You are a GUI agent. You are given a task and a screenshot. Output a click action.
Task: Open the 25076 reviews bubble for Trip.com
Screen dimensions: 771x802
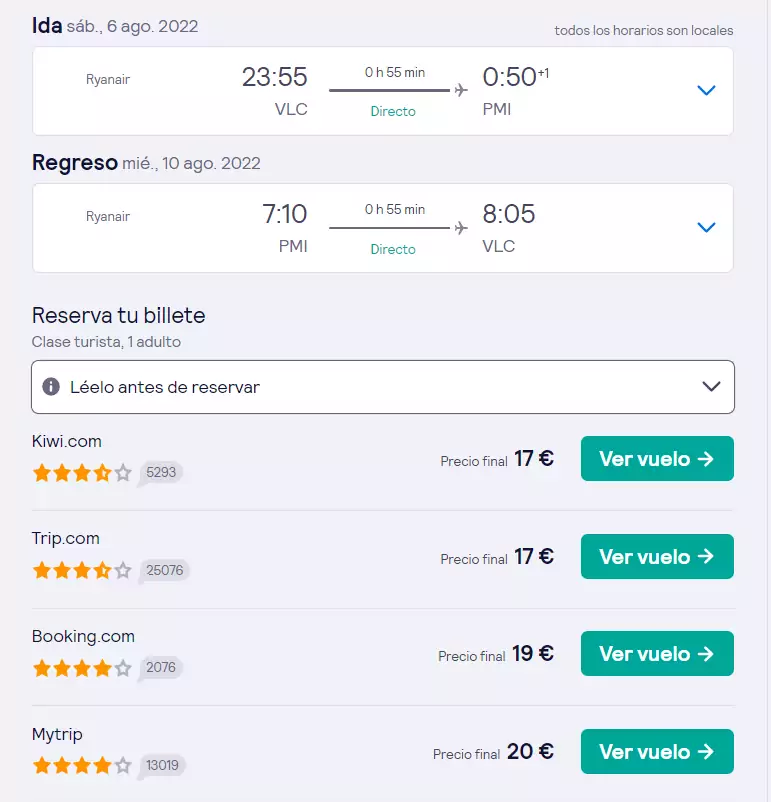pyautogui.click(x=164, y=570)
